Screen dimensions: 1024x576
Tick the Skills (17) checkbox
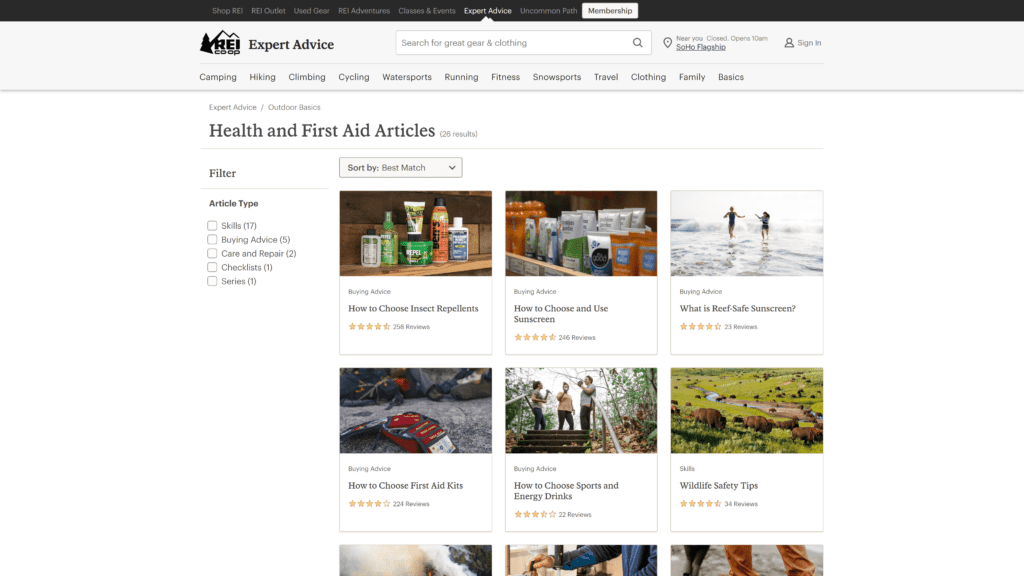point(212,225)
